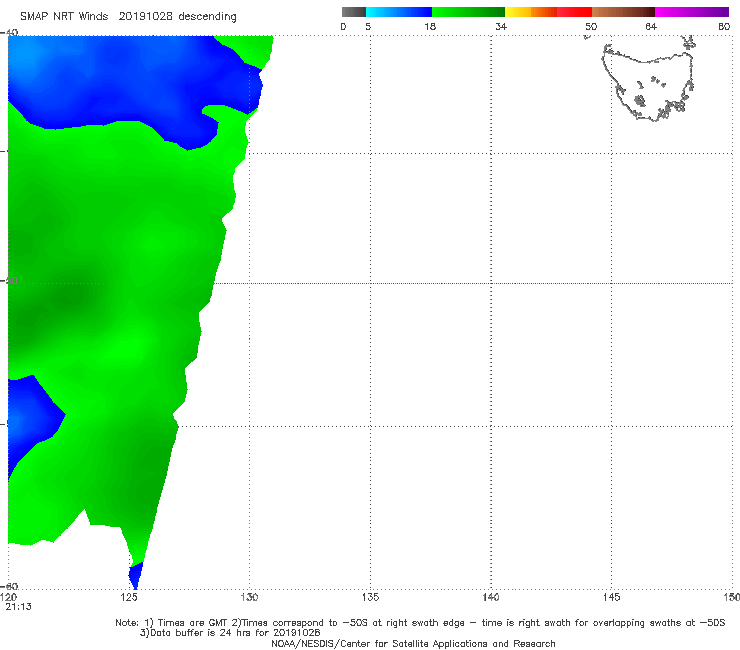Select the green segment of the color bar

tap(468, 12)
